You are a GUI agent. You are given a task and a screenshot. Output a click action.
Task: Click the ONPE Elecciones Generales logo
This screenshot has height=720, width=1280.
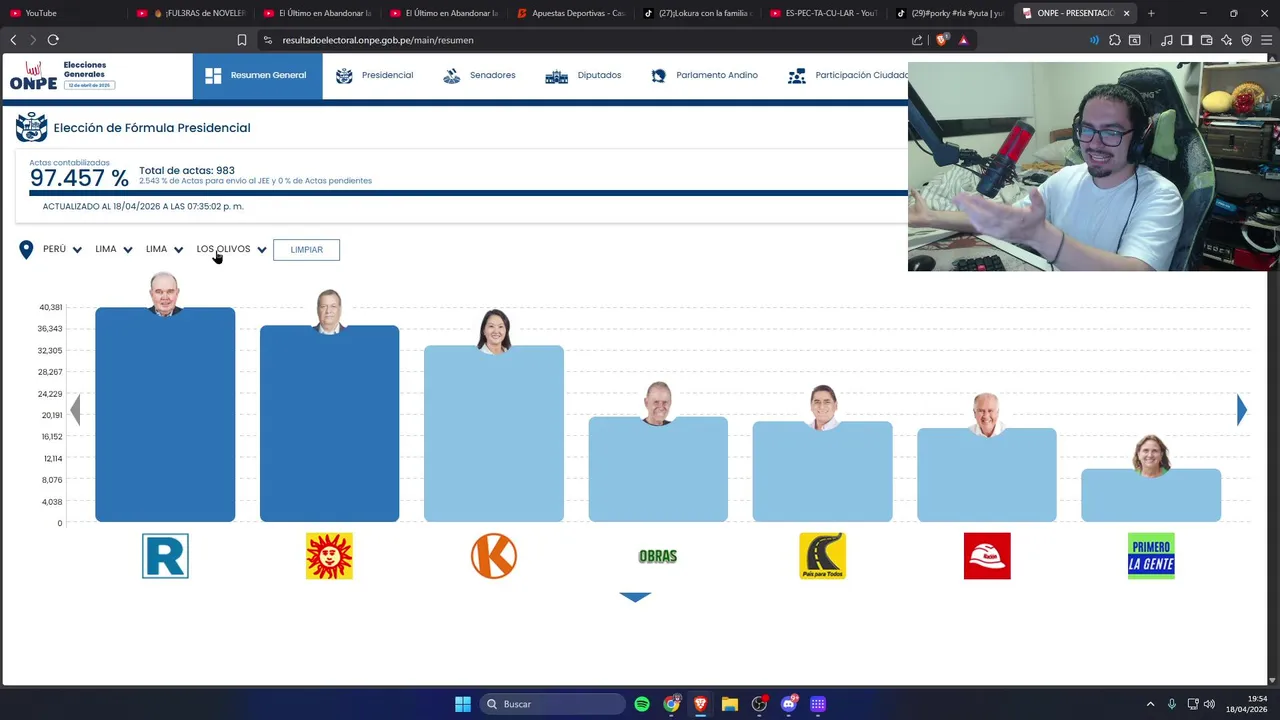point(62,76)
